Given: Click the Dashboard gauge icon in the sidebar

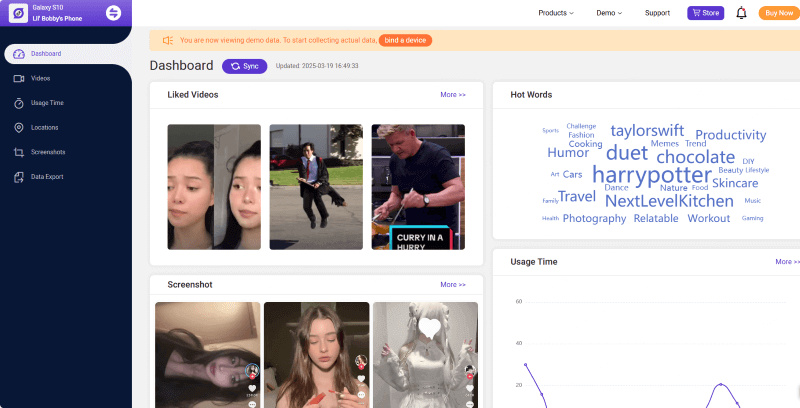Looking at the screenshot, I should (x=19, y=54).
